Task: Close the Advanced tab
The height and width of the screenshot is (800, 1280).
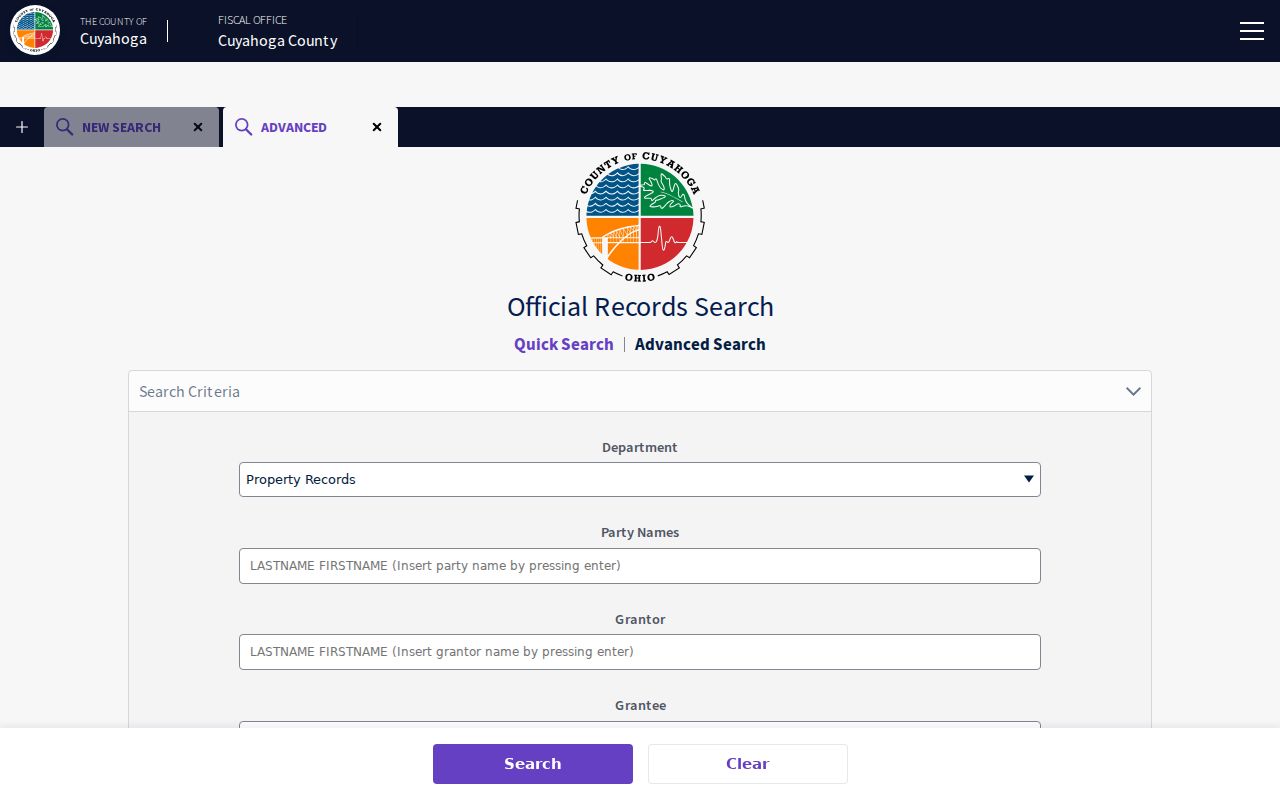Action: pos(377,127)
